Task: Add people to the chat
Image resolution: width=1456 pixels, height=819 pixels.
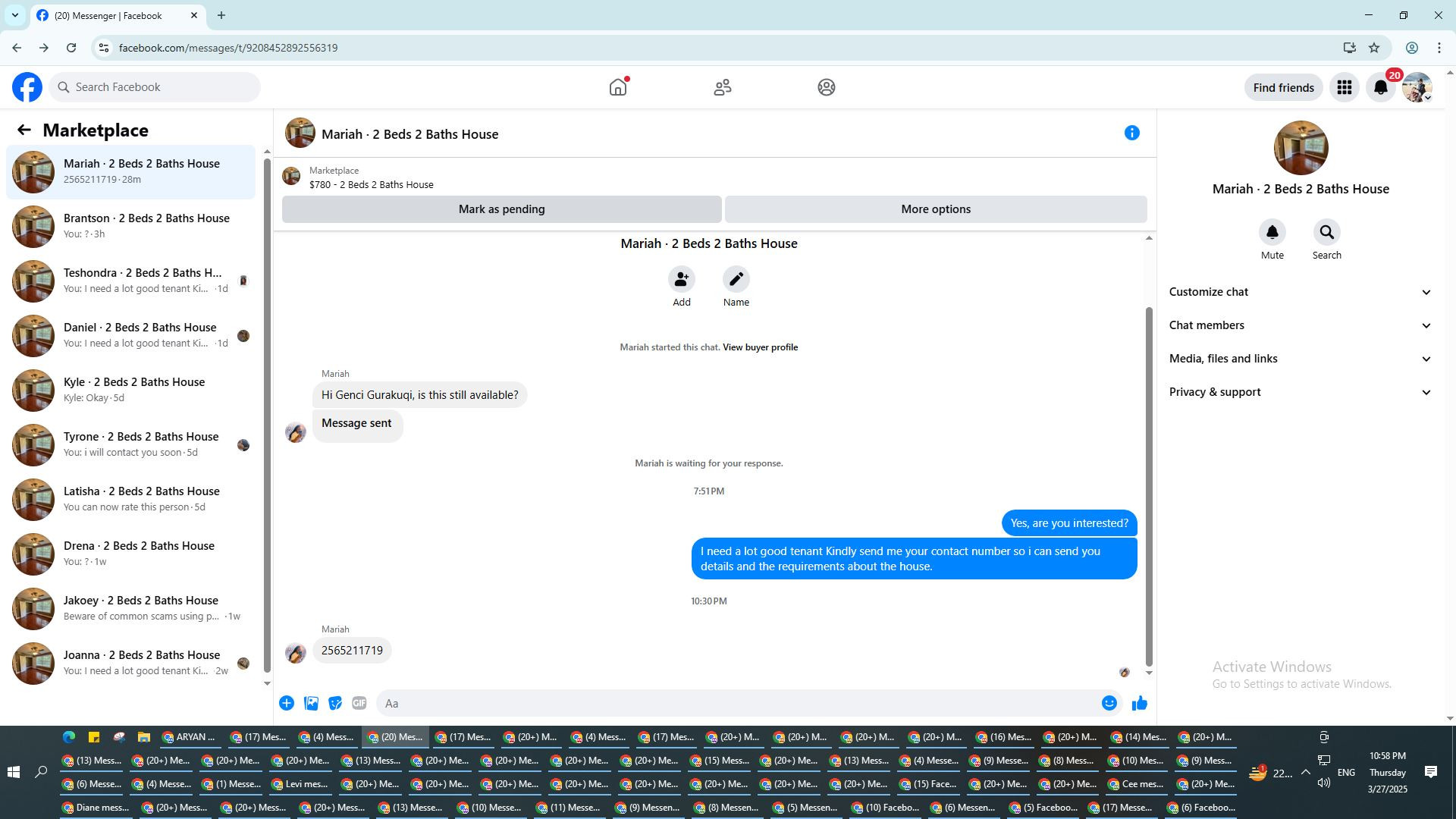Action: [682, 279]
